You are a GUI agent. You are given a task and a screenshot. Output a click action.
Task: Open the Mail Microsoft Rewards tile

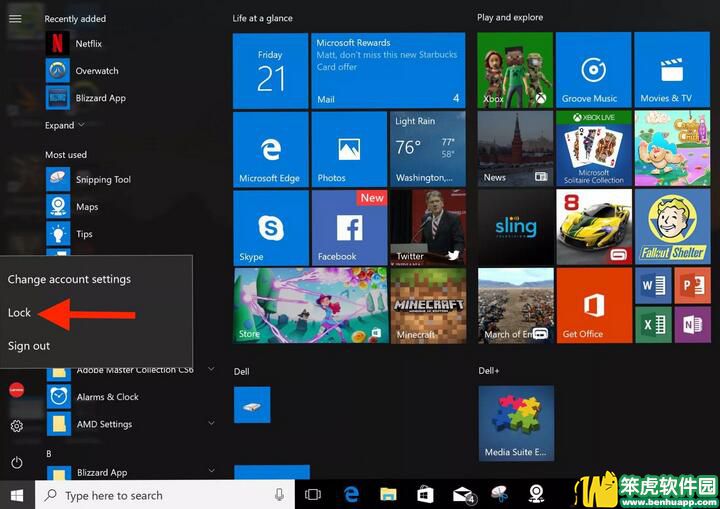[x=388, y=71]
